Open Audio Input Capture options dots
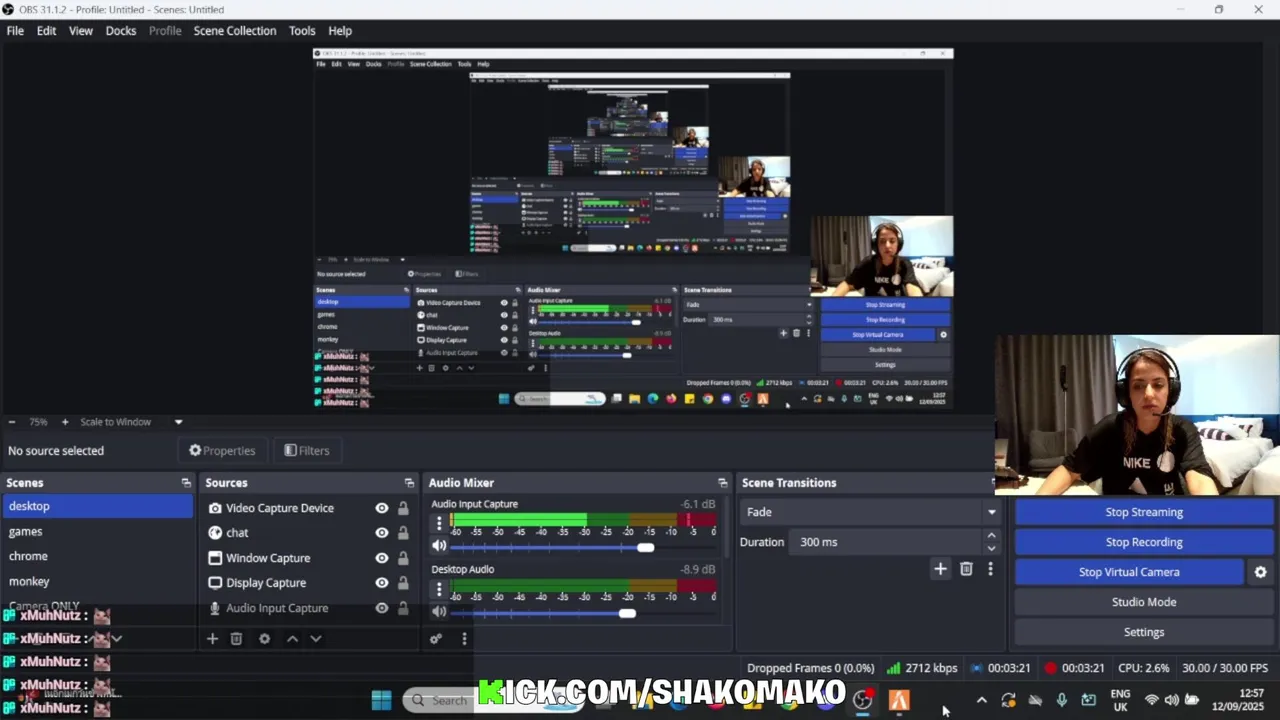1280x720 pixels. pyautogui.click(x=438, y=524)
